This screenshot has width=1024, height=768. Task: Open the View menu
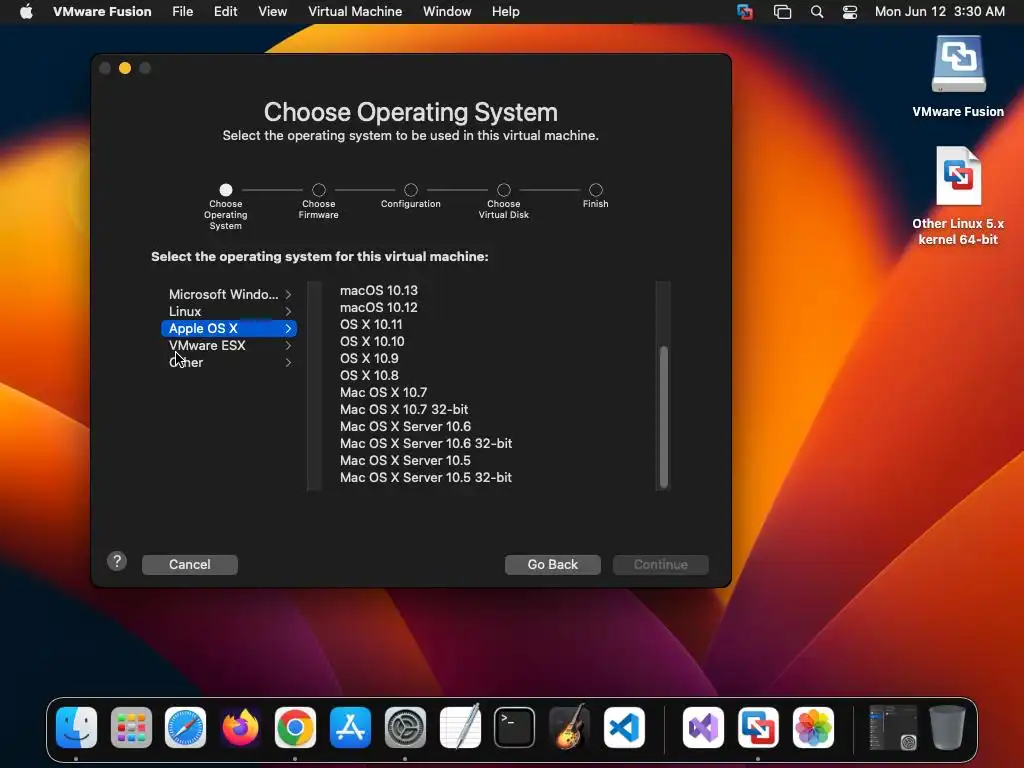pos(272,12)
